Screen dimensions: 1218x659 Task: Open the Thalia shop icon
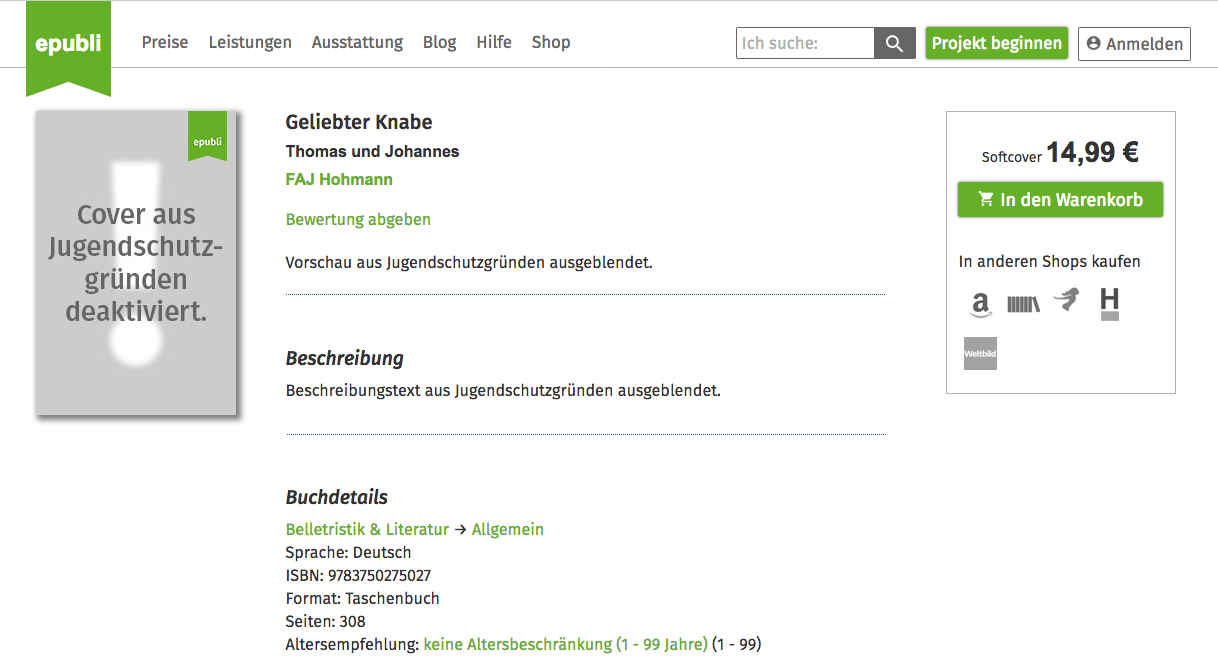tap(1067, 299)
